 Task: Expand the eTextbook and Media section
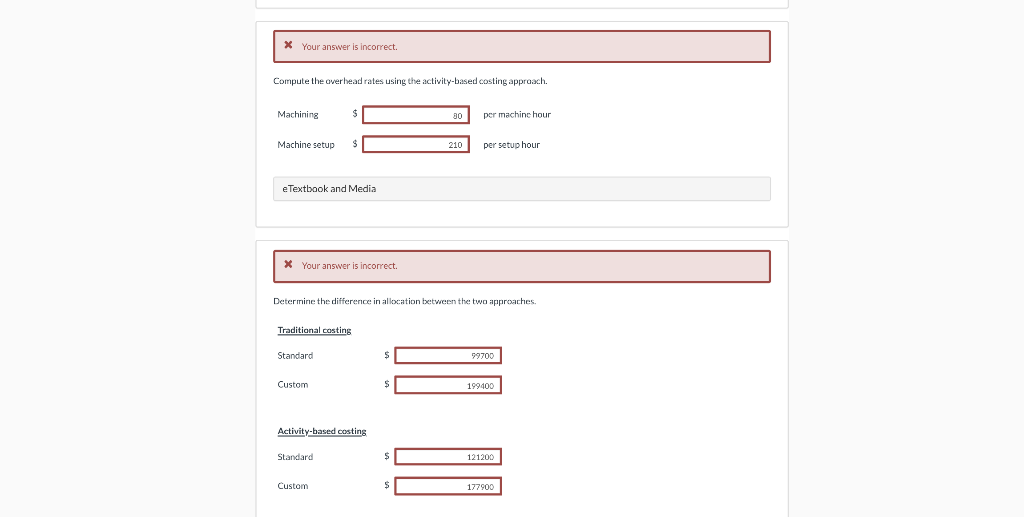(522, 189)
